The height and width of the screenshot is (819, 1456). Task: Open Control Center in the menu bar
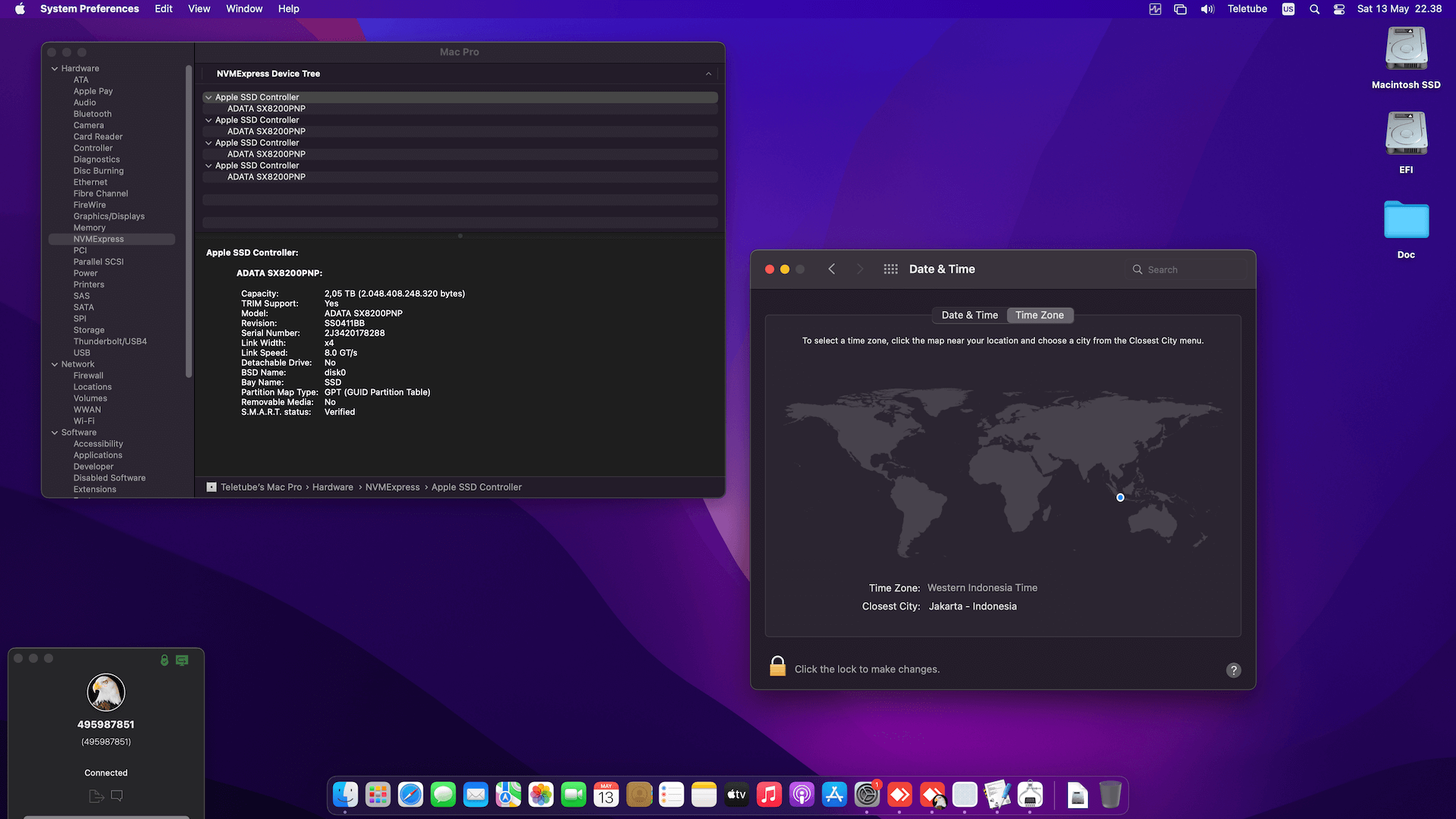[x=1339, y=9]
